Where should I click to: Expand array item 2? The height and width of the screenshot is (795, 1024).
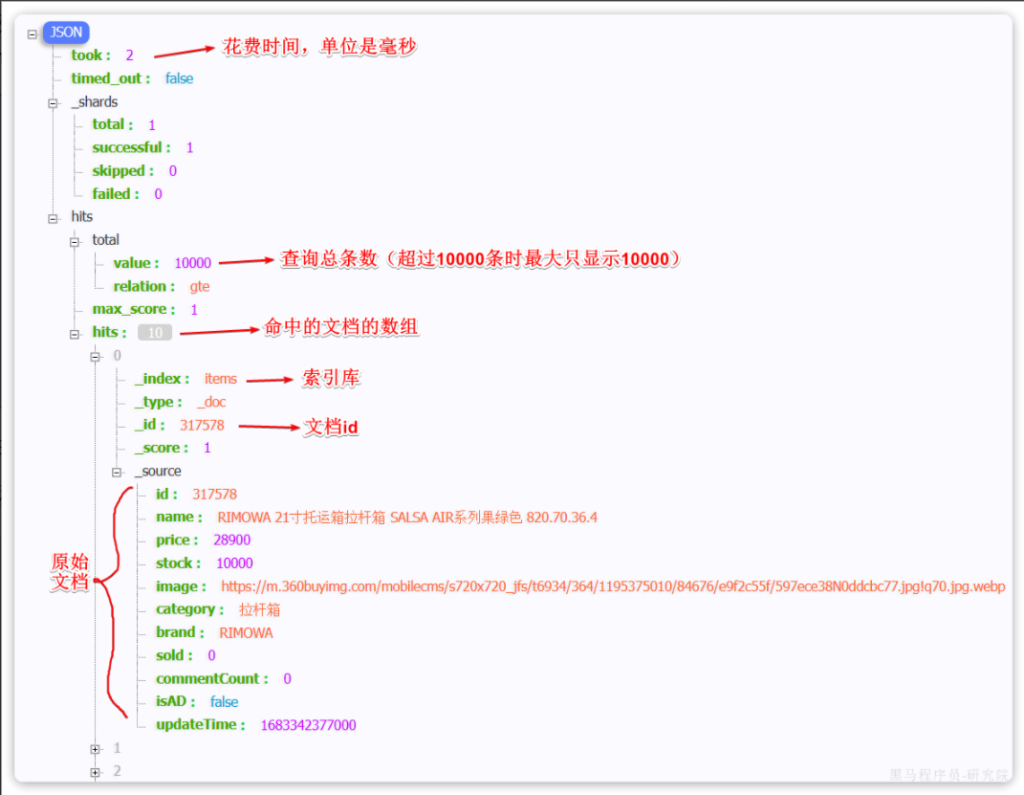pyautogui.click(x=96, y=771)
